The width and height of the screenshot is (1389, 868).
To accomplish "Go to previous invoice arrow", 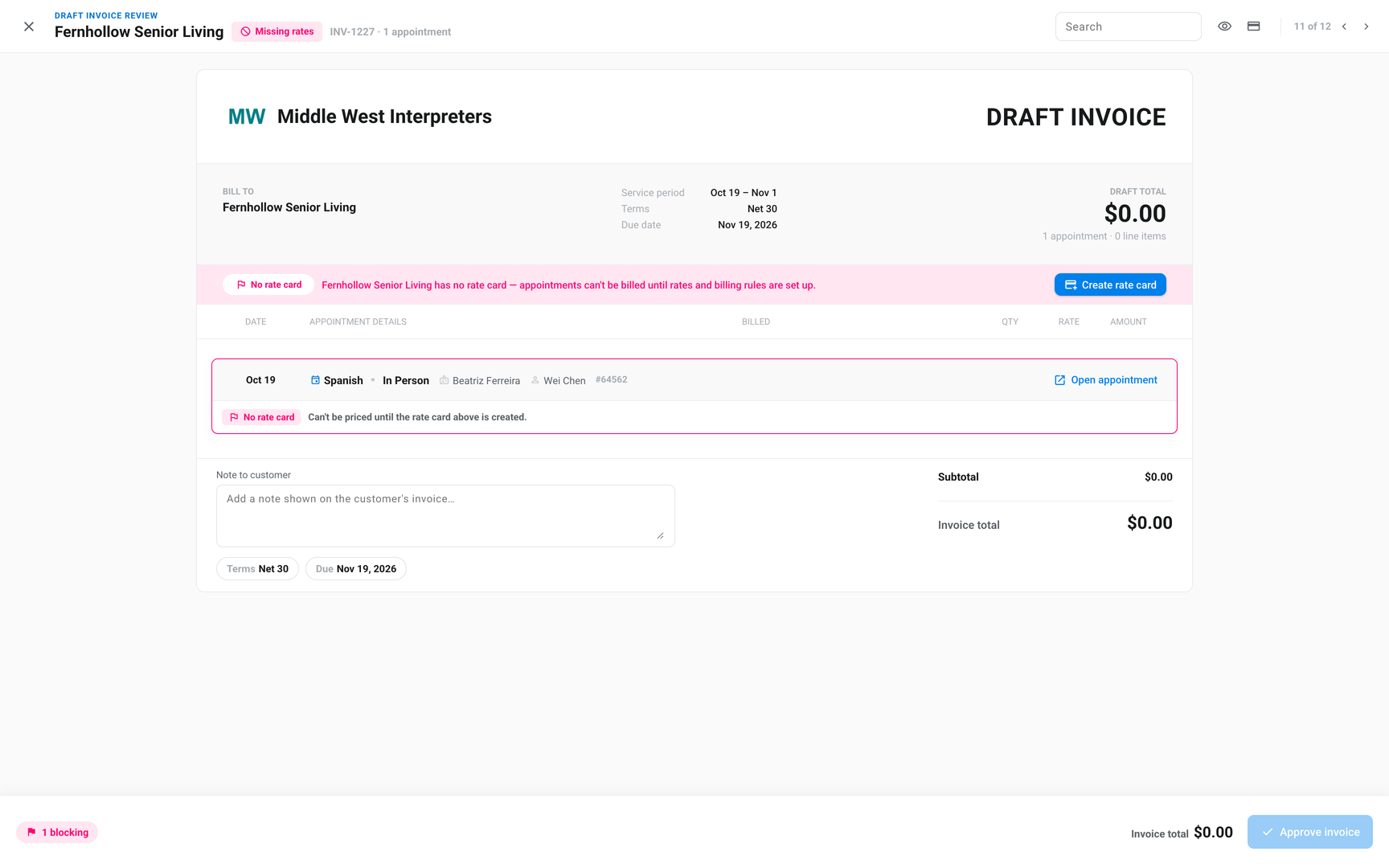I will pyautogui.click(x=1344, y=27).
